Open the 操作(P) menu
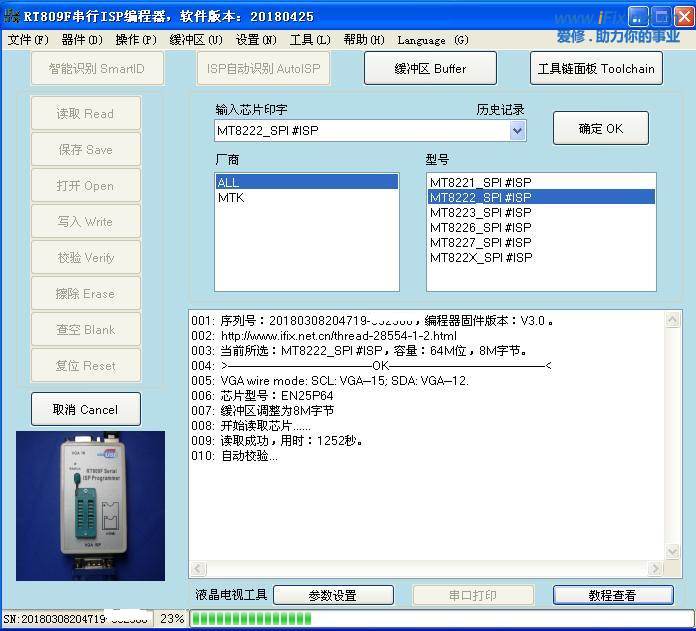The image size is (696, 631). pyautogui.click(x=136, y=40)
